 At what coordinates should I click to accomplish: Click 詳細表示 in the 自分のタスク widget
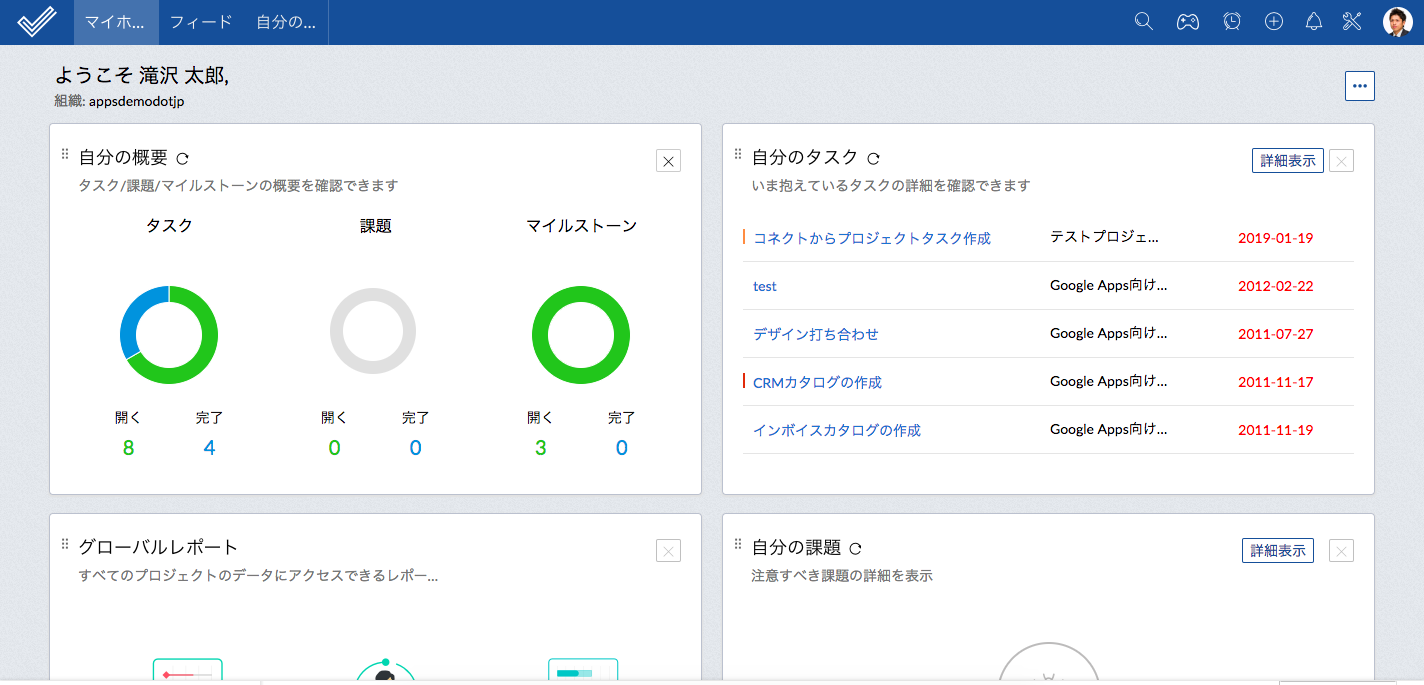[x=1288, y=160]
